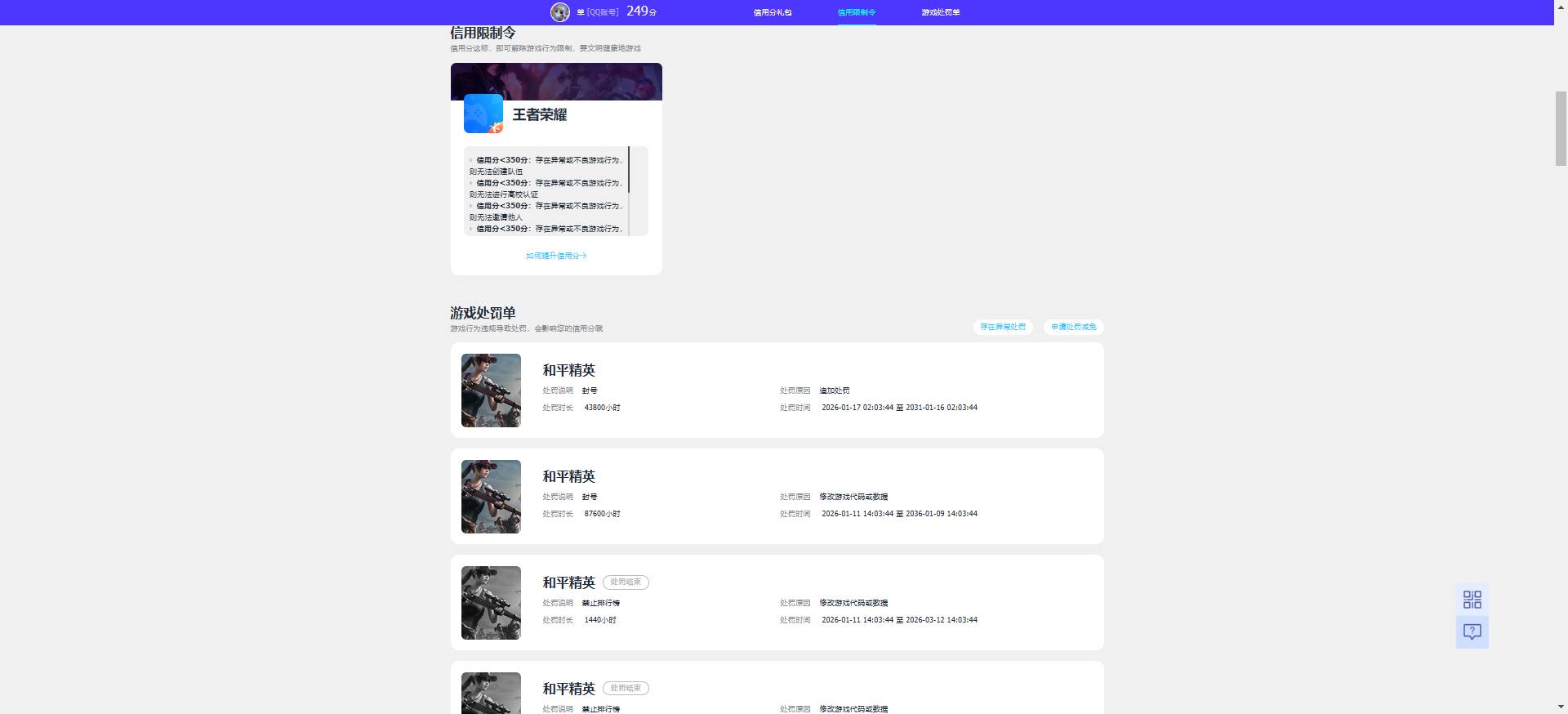Click the 处罚结束 badge on 1440小时 card
The image size is (1568, 714).
pos(626,582)
